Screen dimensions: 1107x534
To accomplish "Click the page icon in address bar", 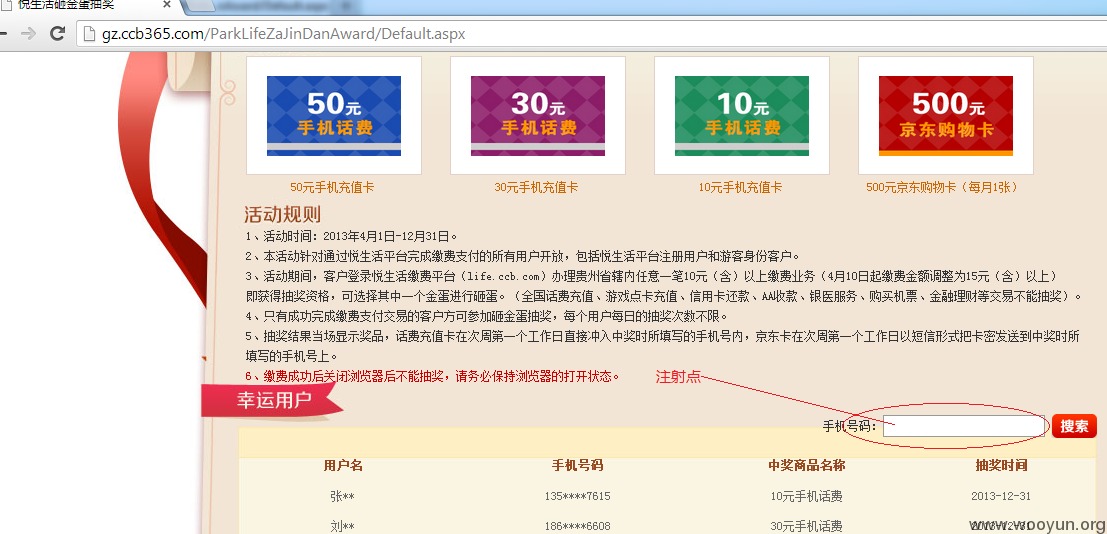I will (x=89, y=33).
